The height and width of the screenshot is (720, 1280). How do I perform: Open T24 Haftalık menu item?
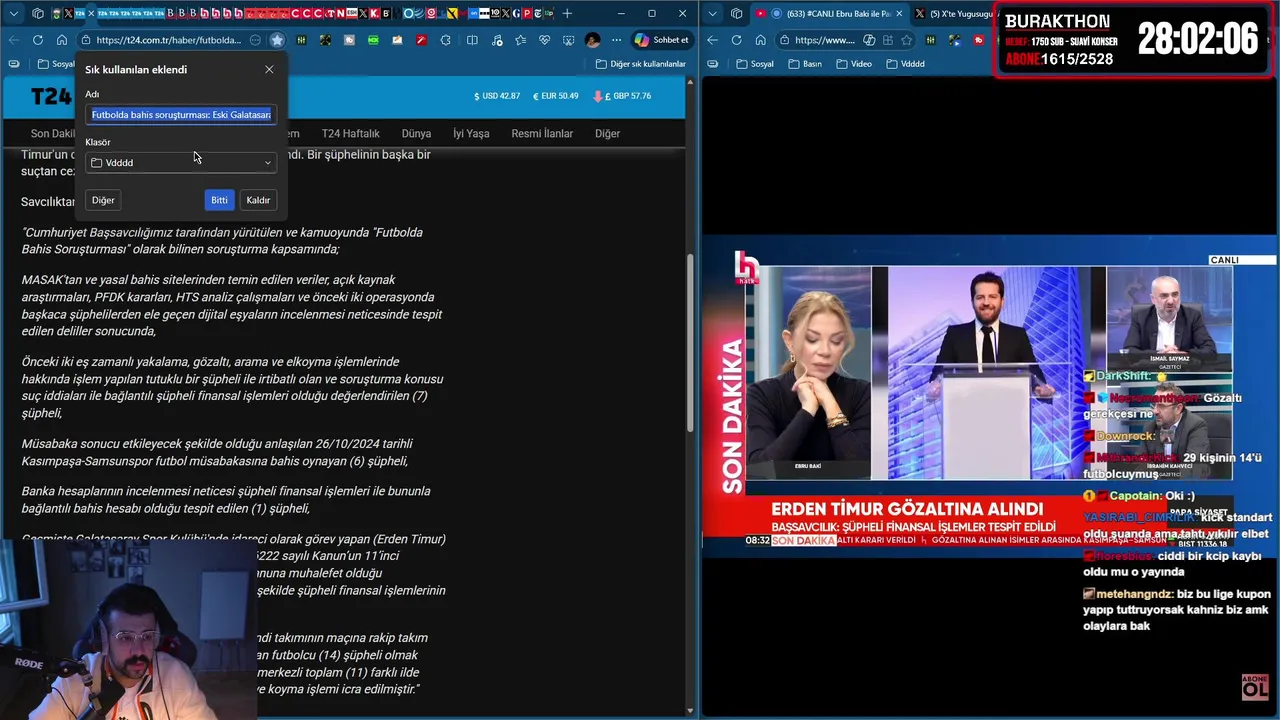pos(350,133)
